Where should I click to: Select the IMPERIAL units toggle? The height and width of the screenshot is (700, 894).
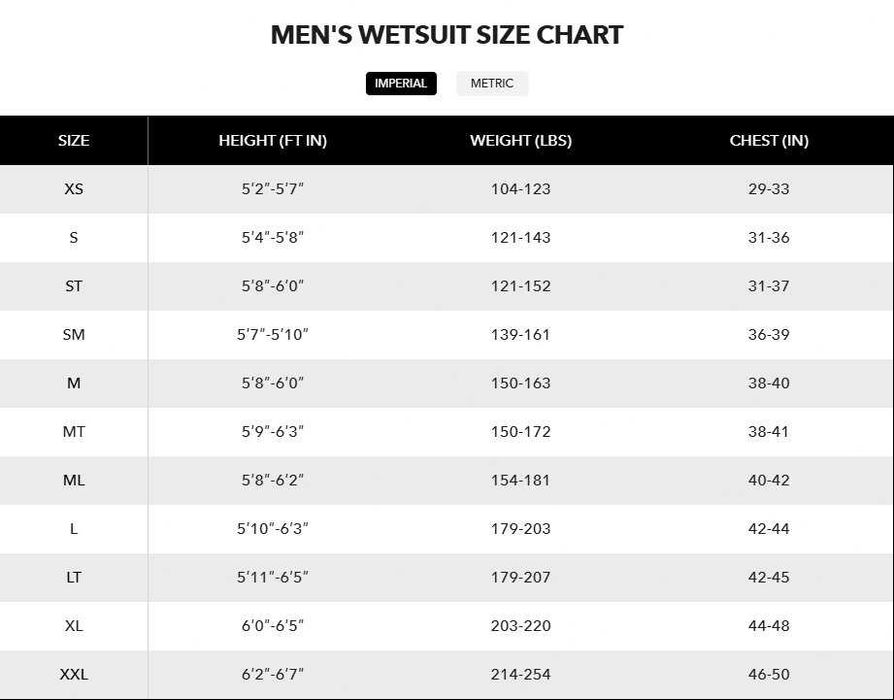pyautogui.click(x=401, y=84)
